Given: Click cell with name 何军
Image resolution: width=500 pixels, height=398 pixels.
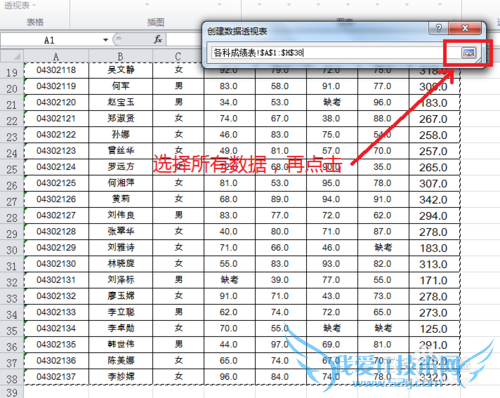Looking at the screenshot, I should click(x=120, y=86).
